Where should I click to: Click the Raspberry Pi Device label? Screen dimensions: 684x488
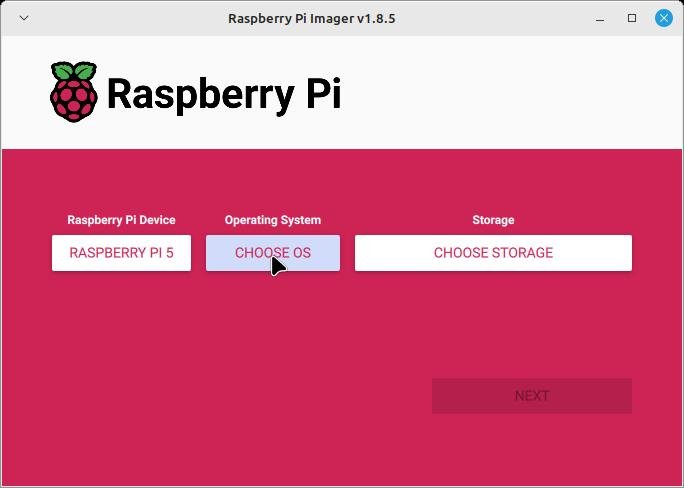pyautogui.click(x=121, y=220)
